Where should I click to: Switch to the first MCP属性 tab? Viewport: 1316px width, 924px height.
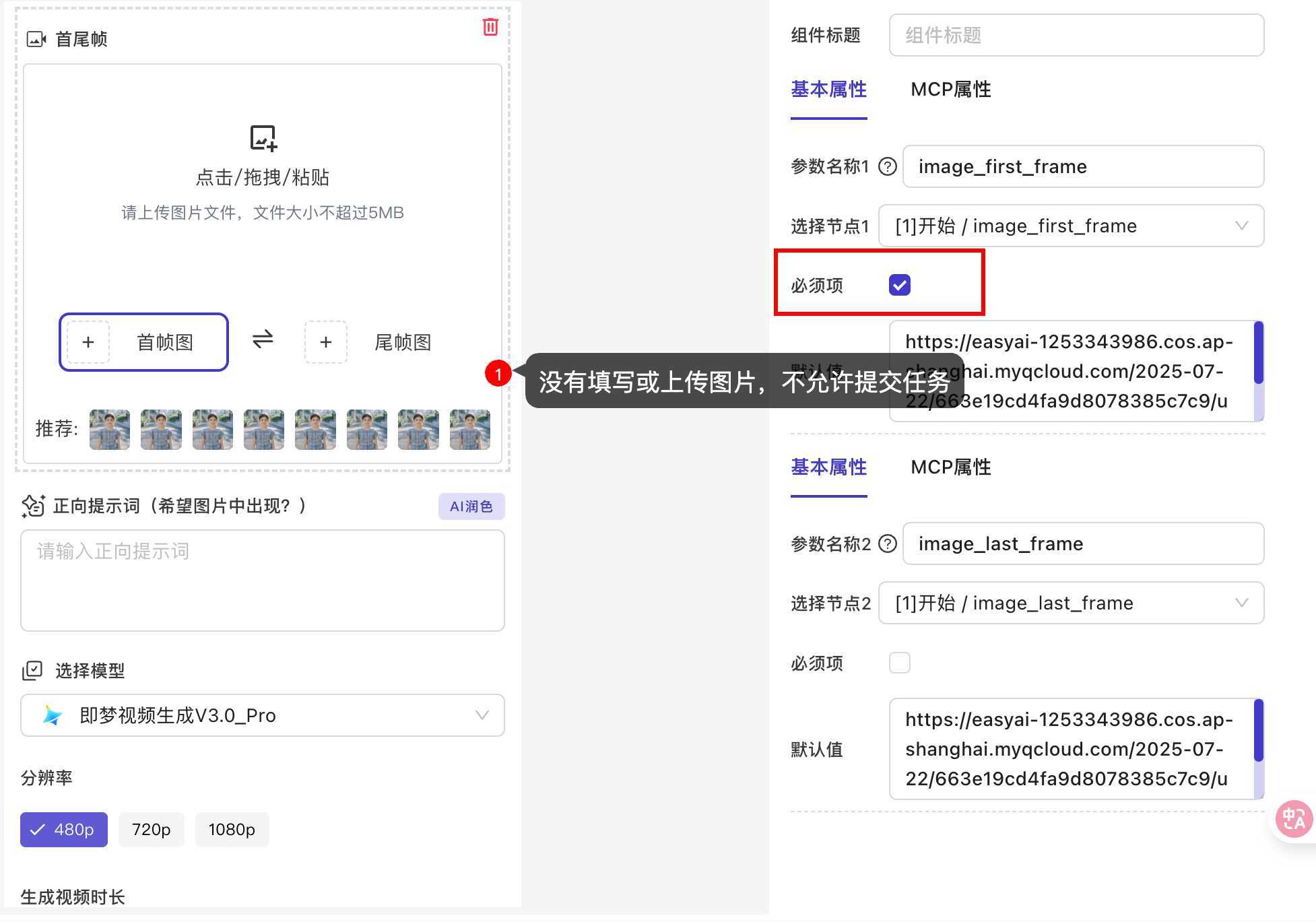(x=950, y=90)
